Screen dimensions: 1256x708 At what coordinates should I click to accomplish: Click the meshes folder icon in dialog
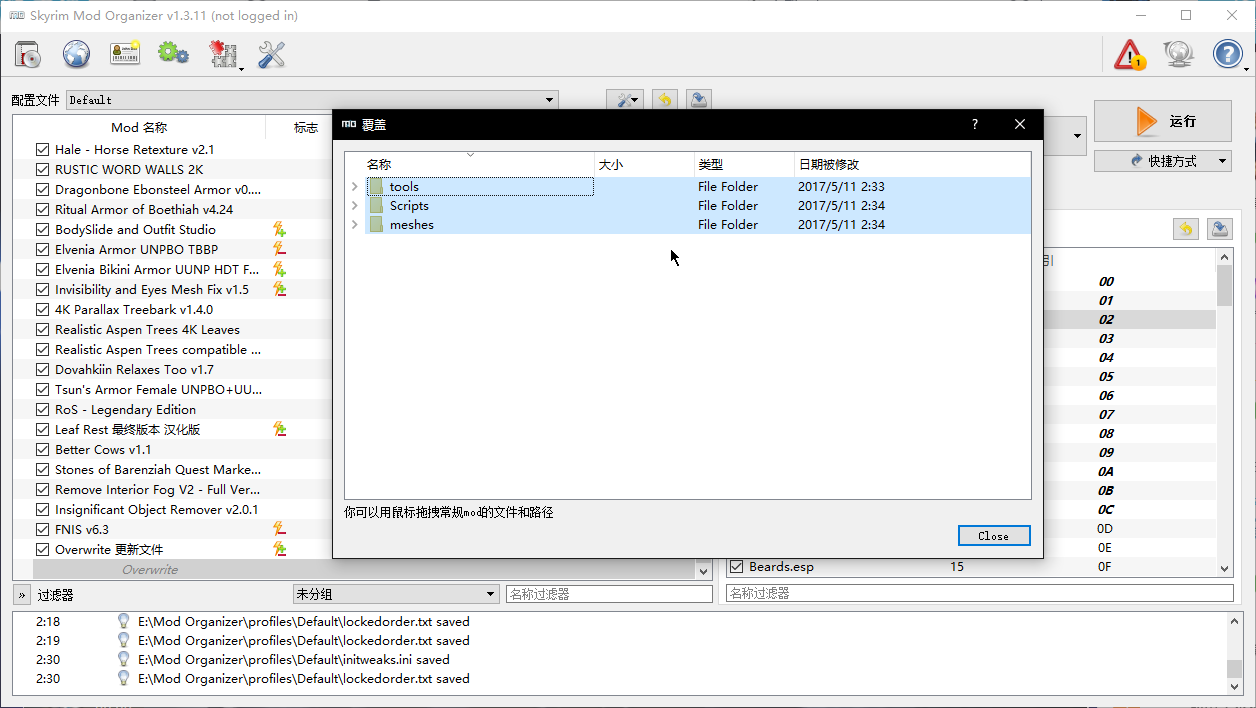coord(376,225)
